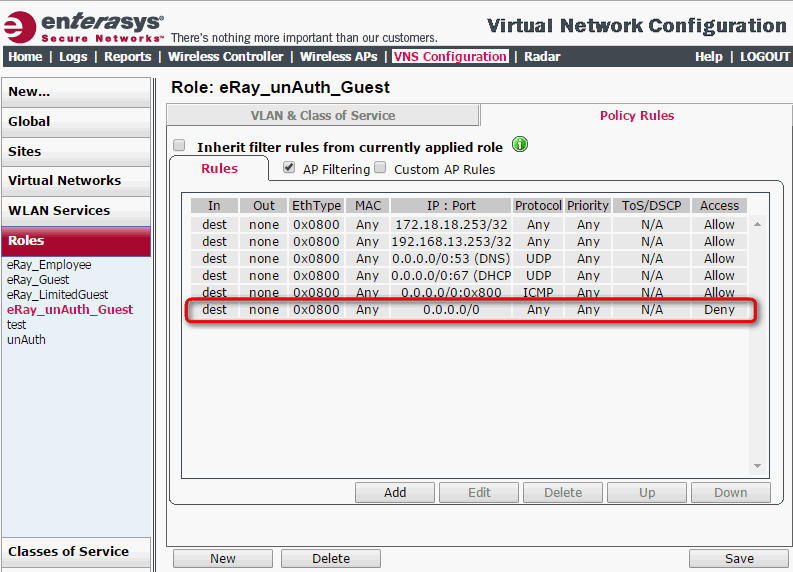
Task: Click the bottom Delete role button
Action: (x=331, y=558)
